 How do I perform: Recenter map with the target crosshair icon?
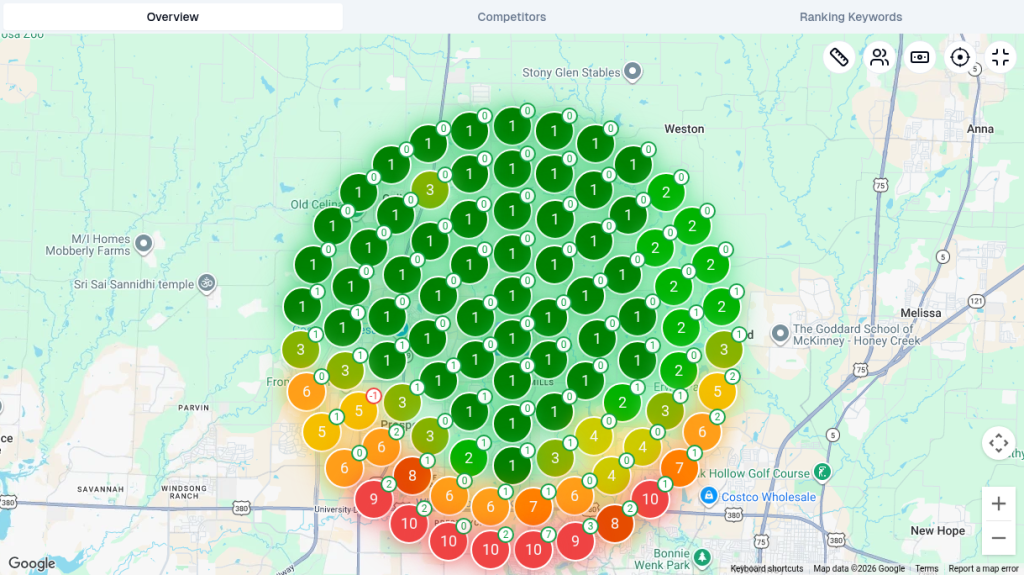click(x=960, y=58)
